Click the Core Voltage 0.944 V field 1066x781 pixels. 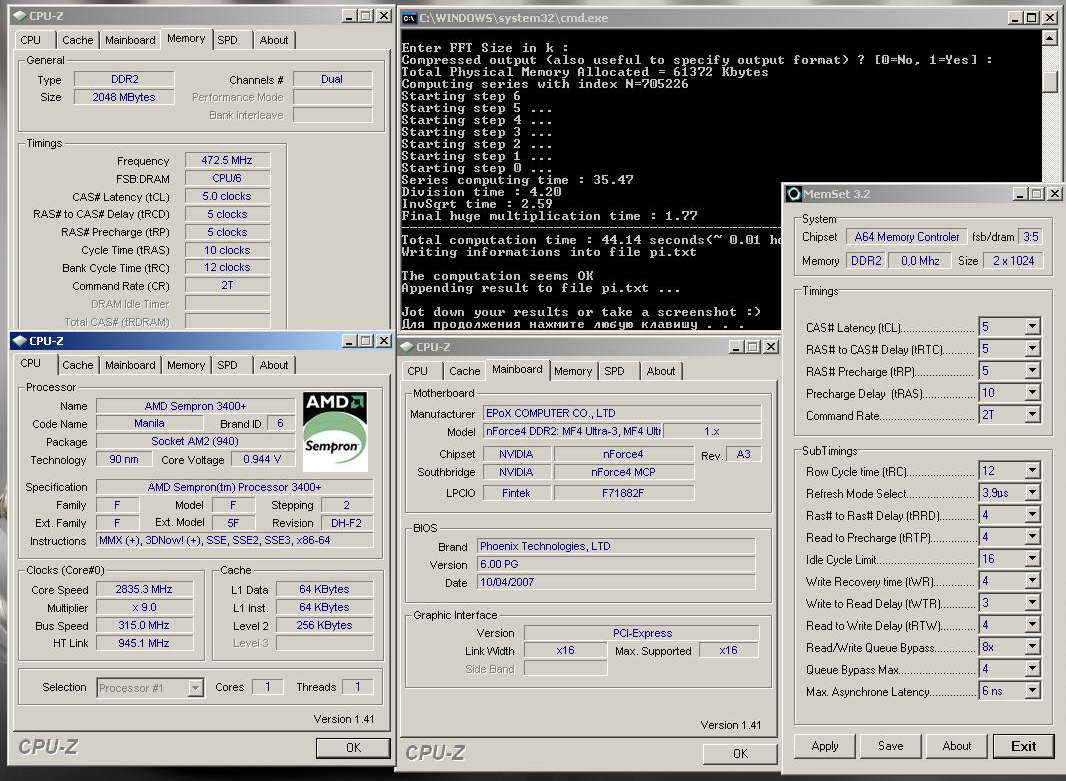tap(262, 459)
